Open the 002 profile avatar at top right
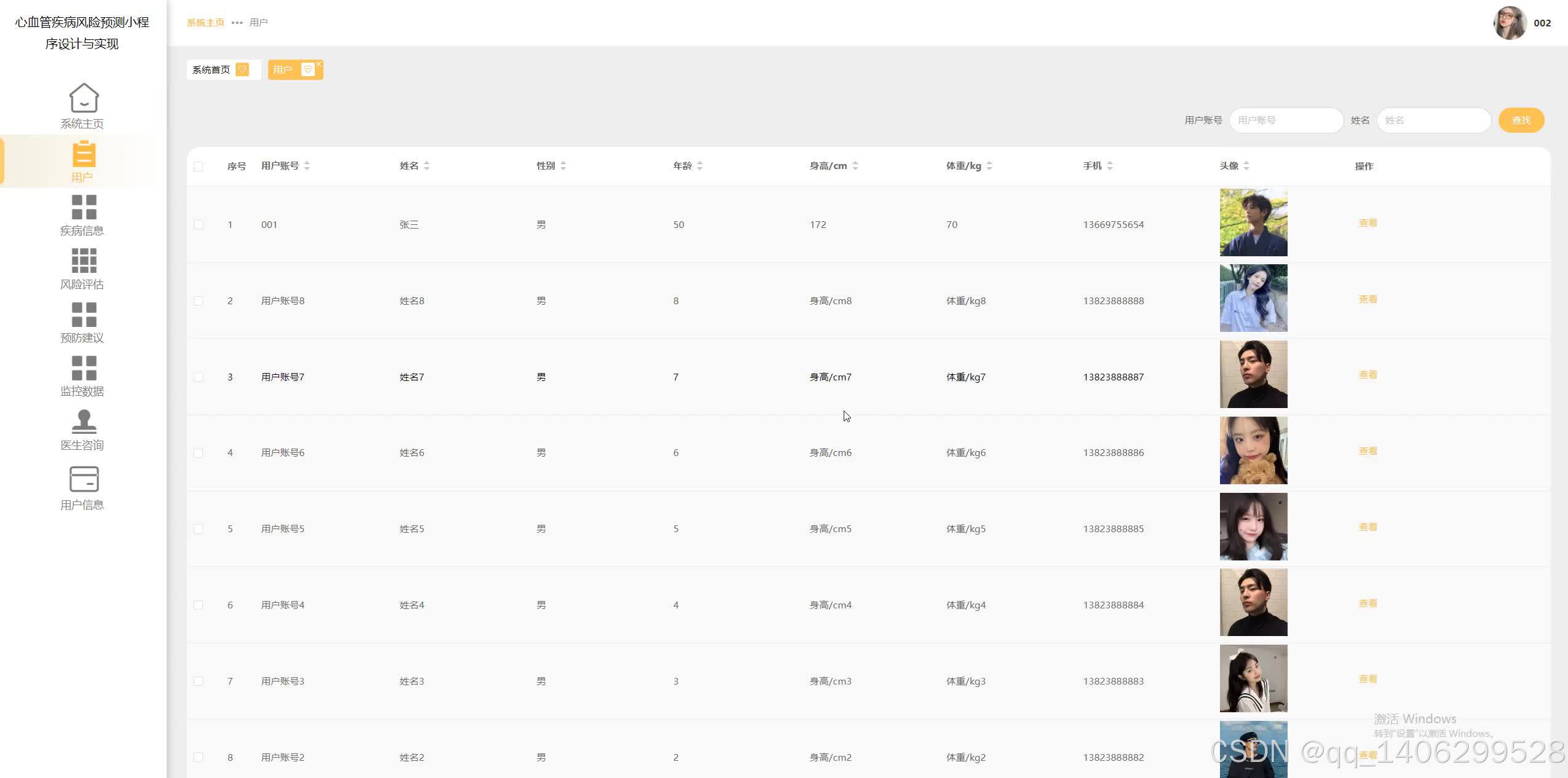Viewport: 1568px width, 778px height. [1510, 23]
